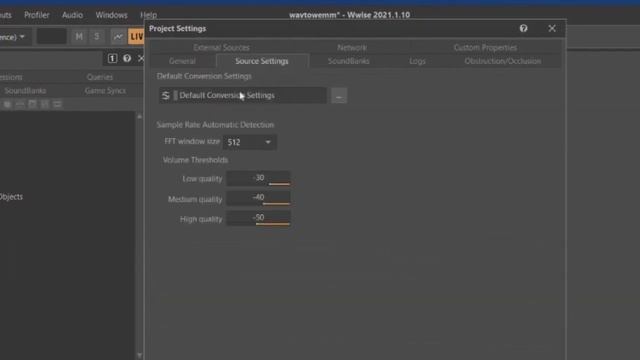Click the last list-style icon in the explorer toolbar

coord(57,104)
